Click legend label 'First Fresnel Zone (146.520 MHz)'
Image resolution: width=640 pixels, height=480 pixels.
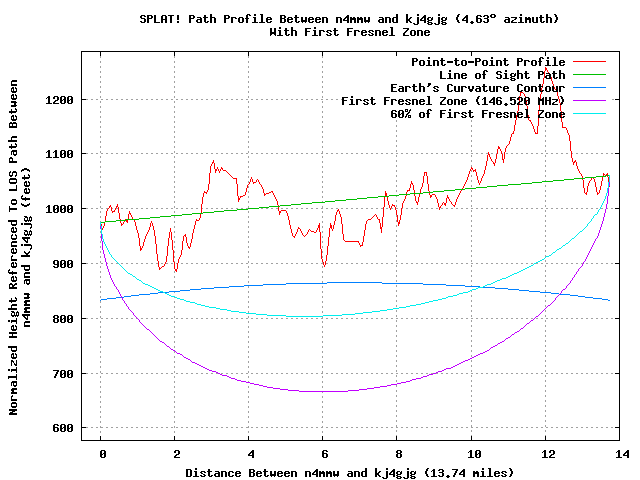pyautogui.click(x=453, y=101)
